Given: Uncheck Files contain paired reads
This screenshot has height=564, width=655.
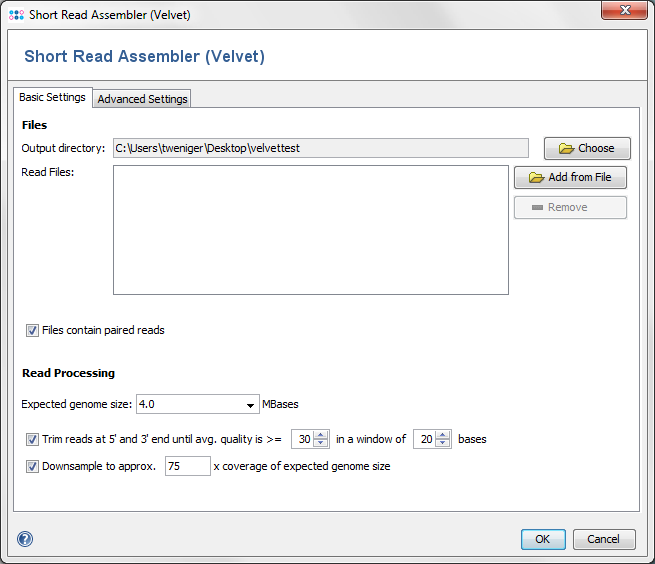Looking at the screenshot, I should point(32,330).
